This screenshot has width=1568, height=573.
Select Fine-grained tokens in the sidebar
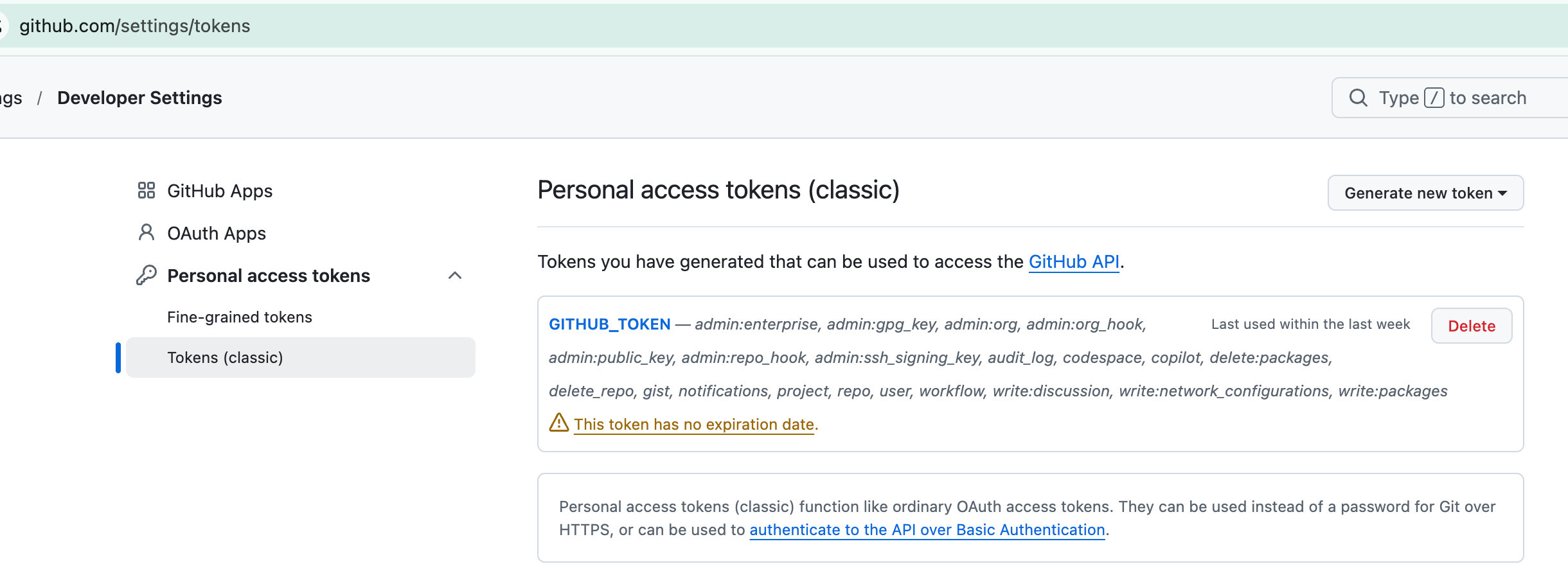pyautogui.click(x=239, y=317)
